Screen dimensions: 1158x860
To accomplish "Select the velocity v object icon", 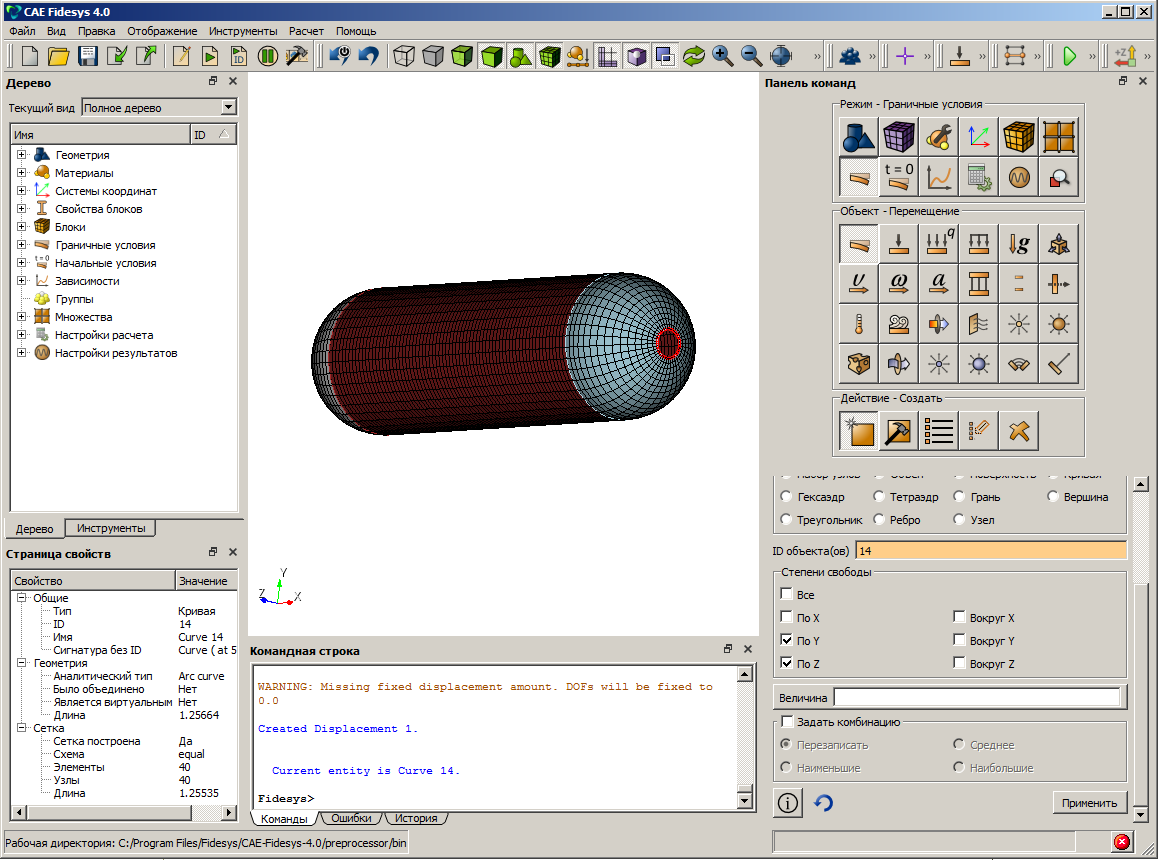I will tap(859, 284).
